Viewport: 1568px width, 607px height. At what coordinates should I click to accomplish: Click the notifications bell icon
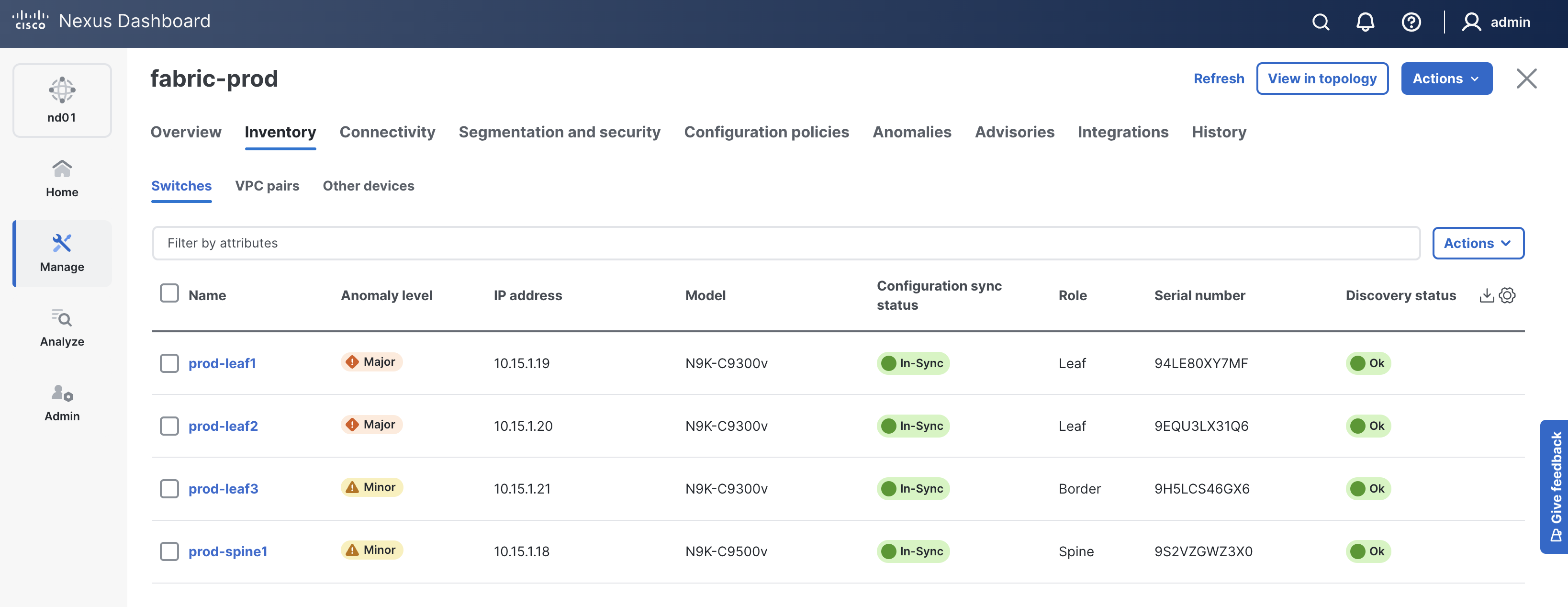click(1366, 22)
